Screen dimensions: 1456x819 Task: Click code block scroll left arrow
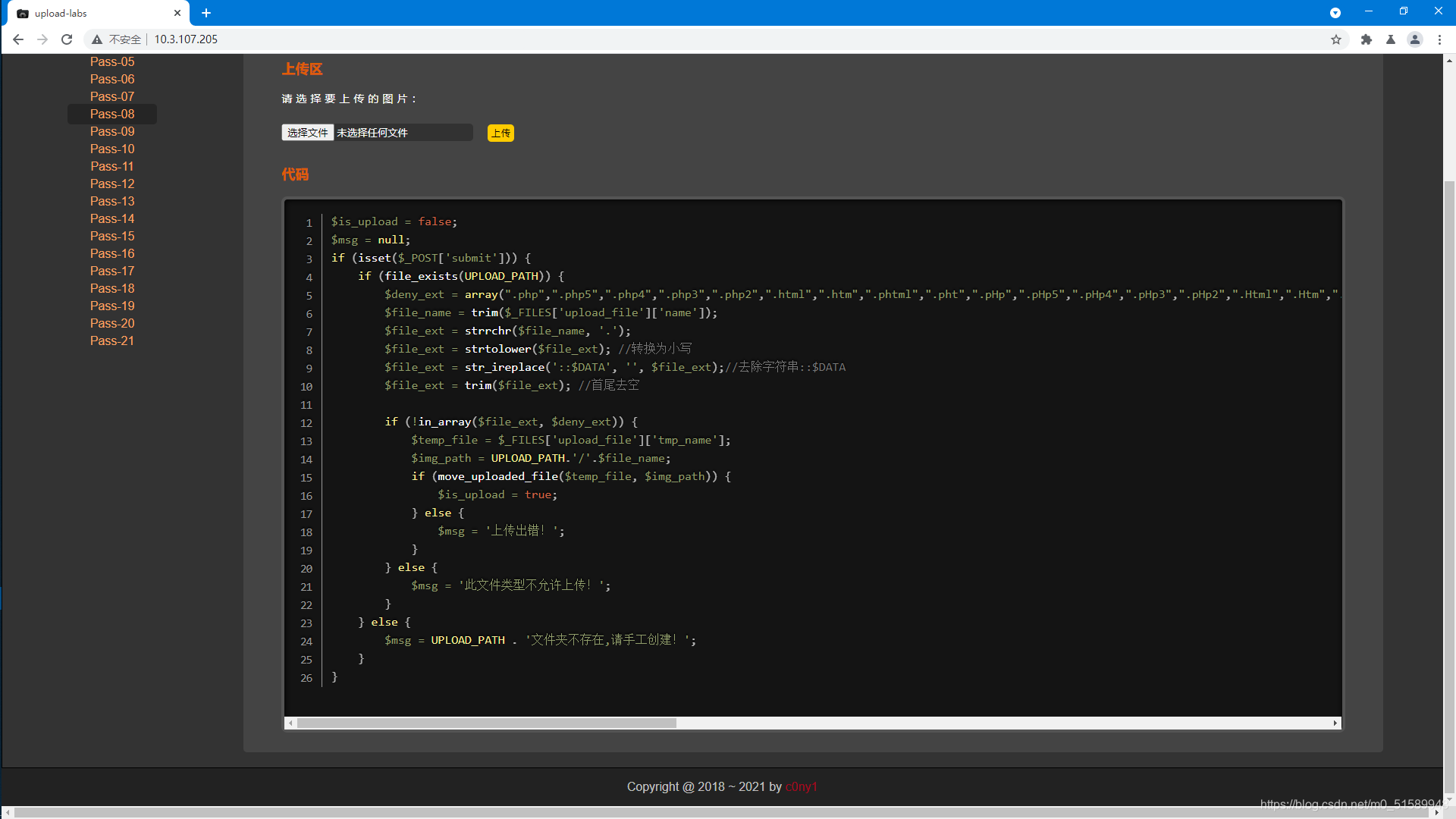(290, 723)
